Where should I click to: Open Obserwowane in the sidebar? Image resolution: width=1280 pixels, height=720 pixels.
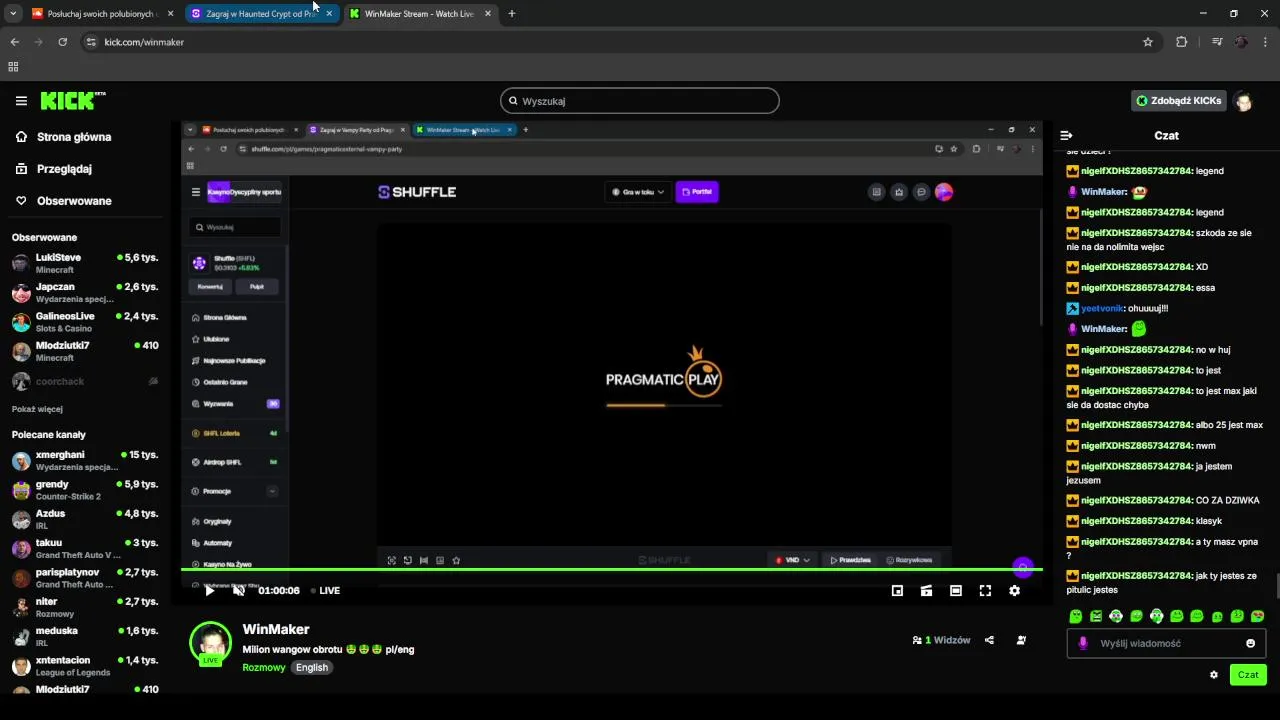click(64, 201)
